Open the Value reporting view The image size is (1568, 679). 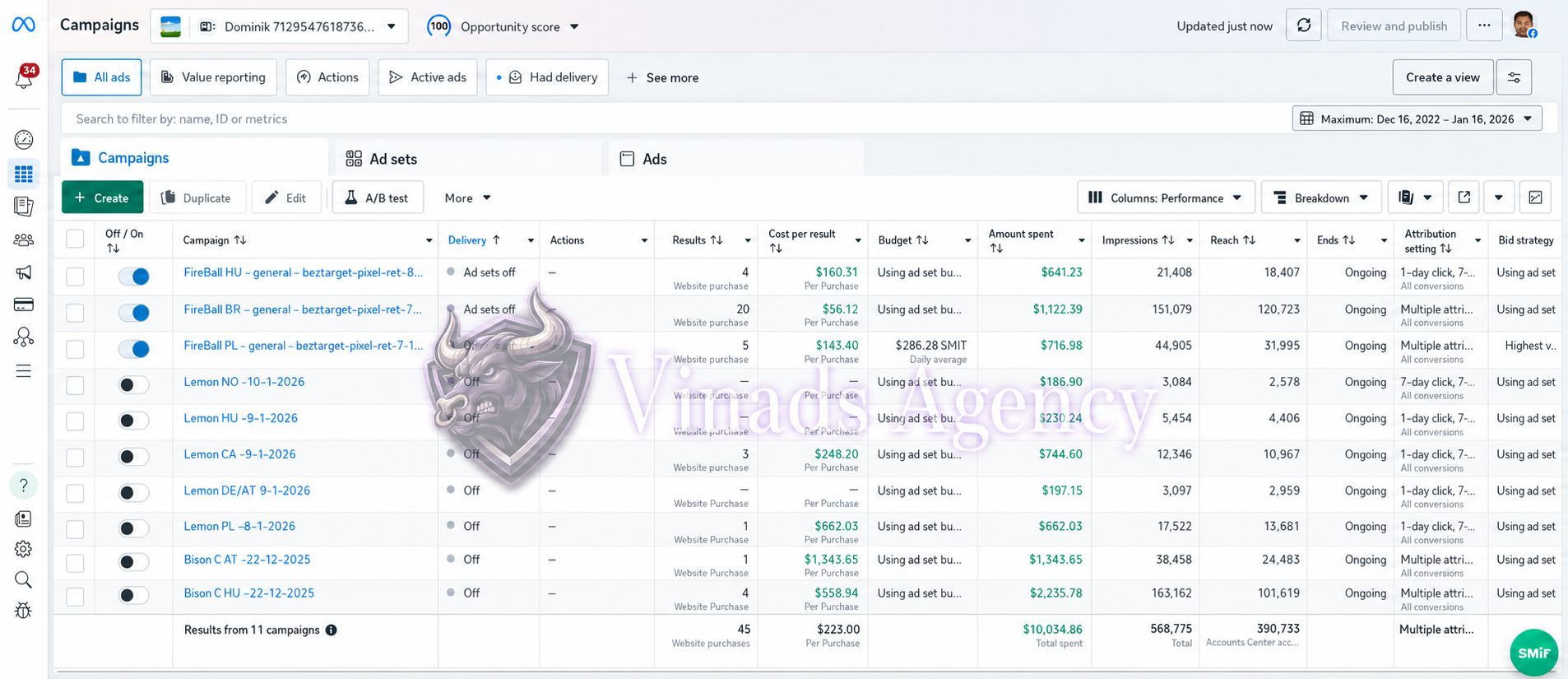(213, 77)
